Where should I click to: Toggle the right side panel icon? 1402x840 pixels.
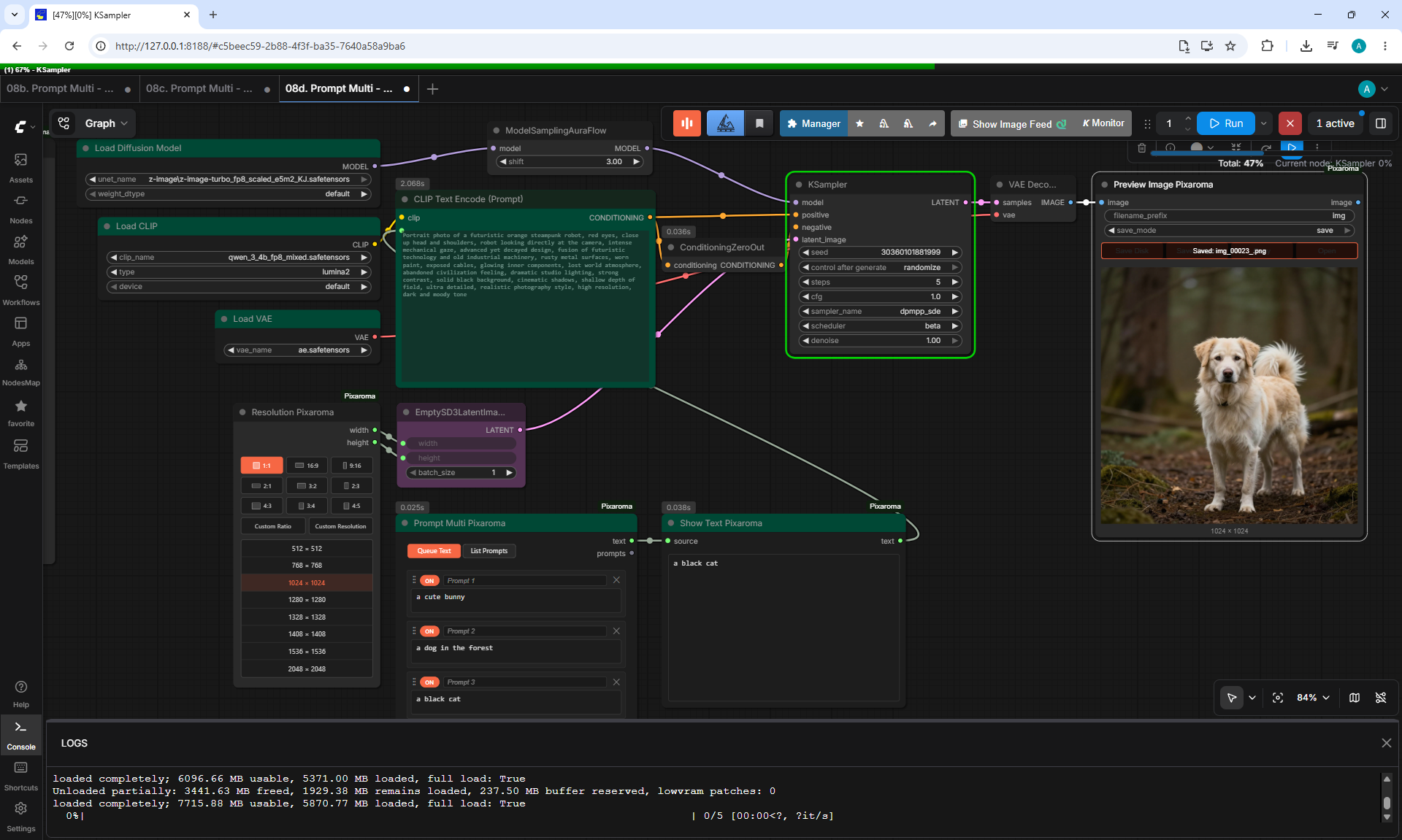[1381, 123]
